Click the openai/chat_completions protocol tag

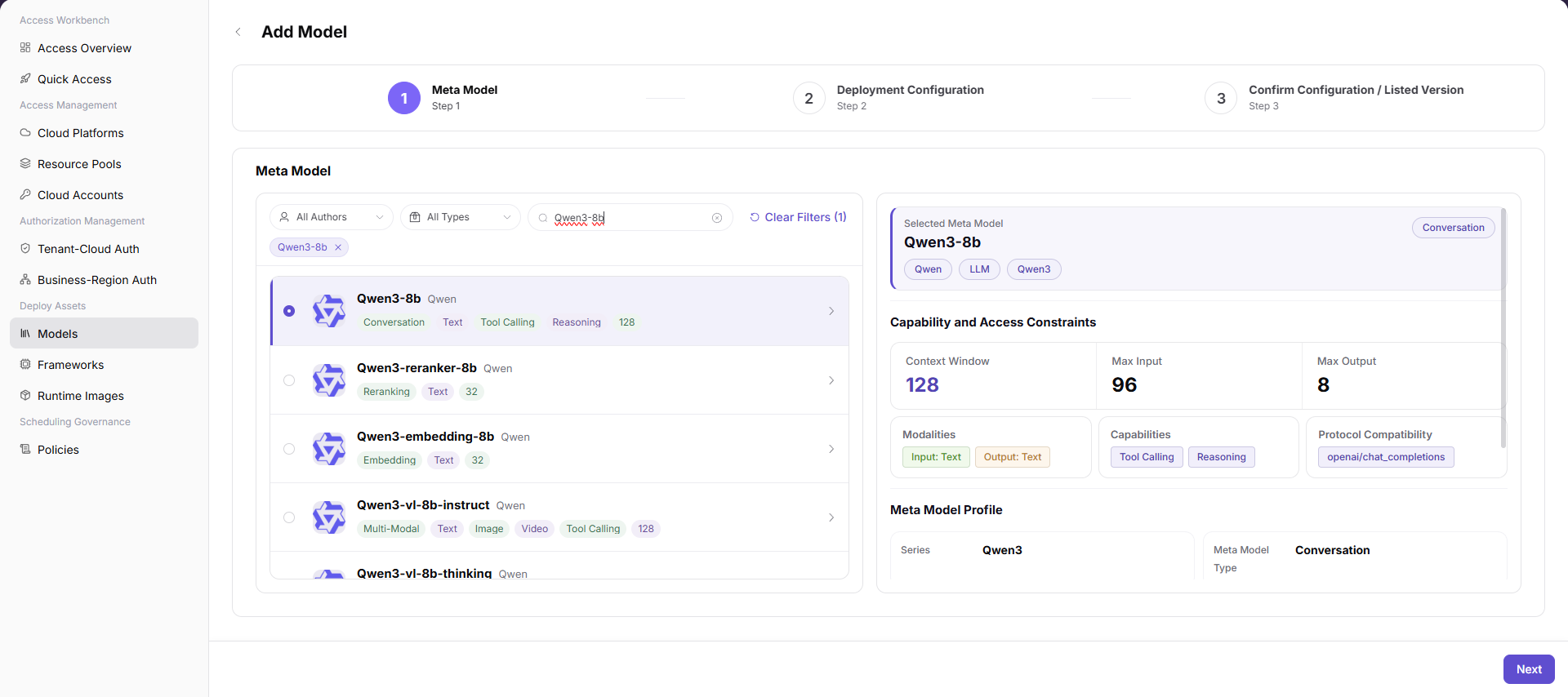click(1386, 457)
